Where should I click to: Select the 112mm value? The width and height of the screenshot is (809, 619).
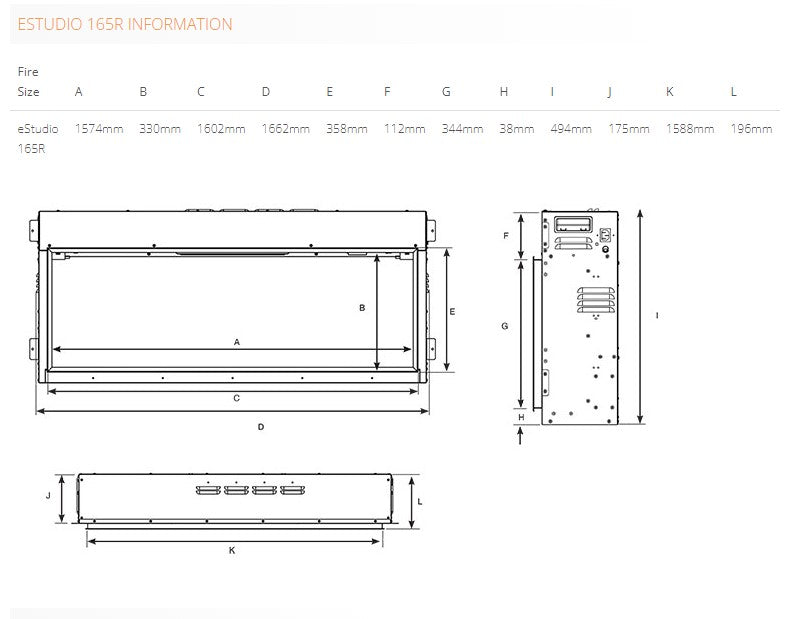[x=404, y=128]
